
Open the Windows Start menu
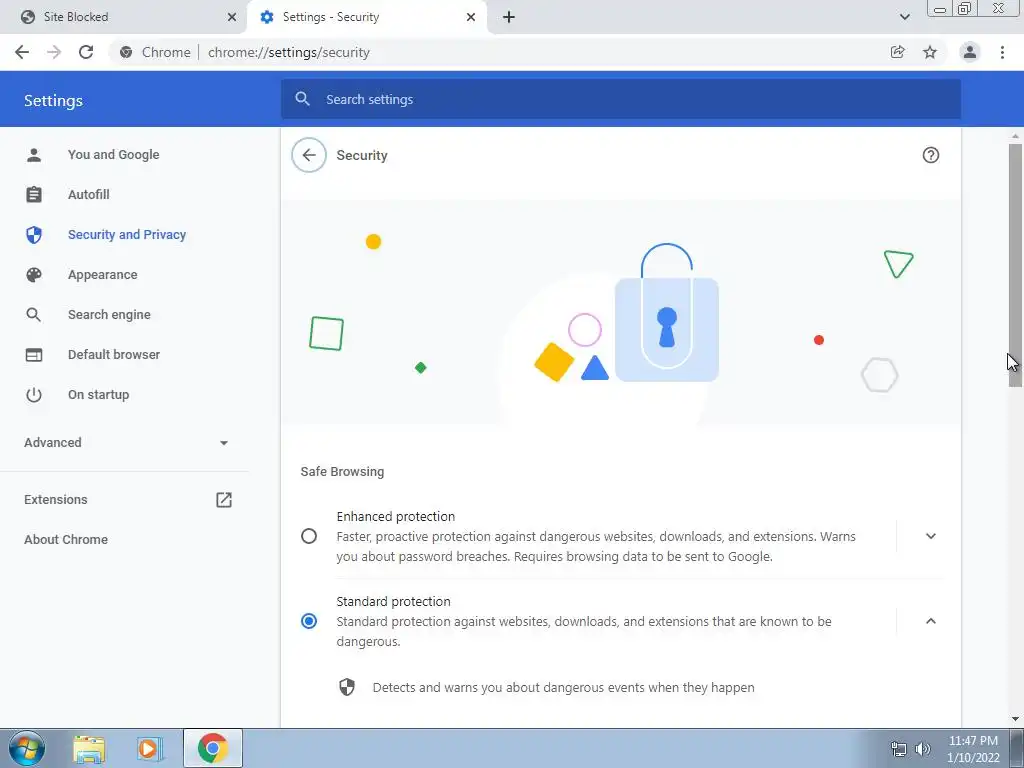point(27,748)
